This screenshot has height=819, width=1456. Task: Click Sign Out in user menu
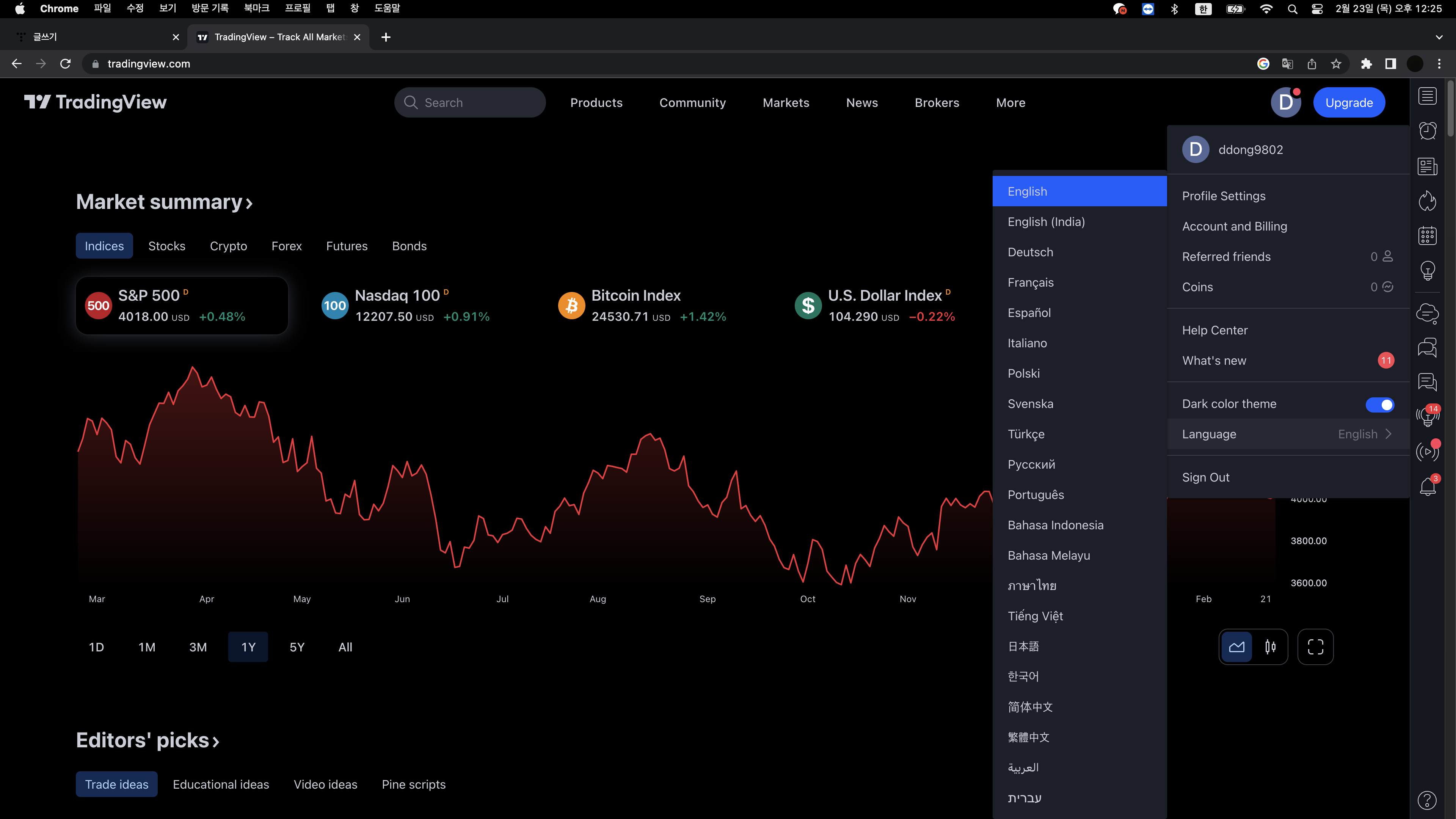1206,478
